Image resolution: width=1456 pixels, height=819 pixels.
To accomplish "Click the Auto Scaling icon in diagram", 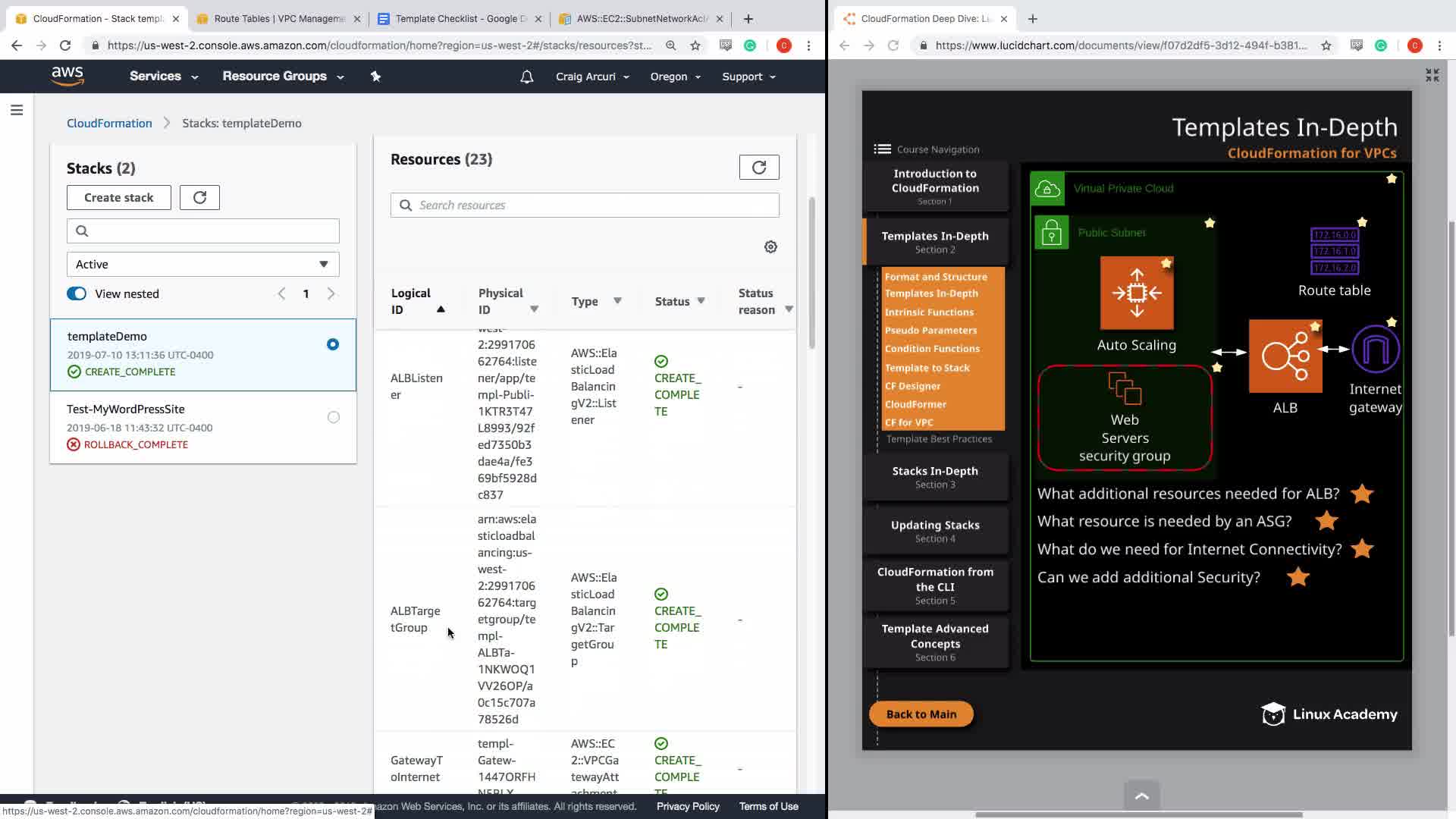I will (1136, 293).
